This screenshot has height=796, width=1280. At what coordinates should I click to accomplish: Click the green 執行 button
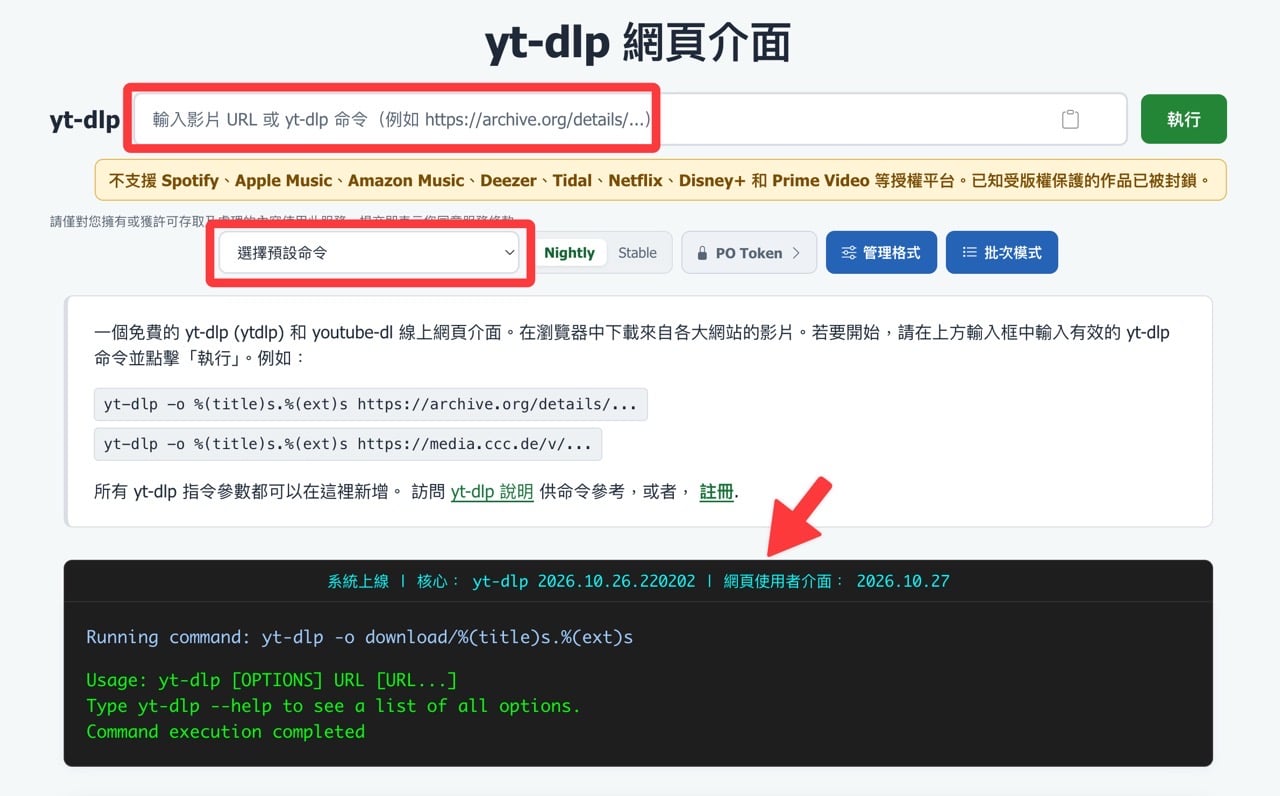(1183, 119)
